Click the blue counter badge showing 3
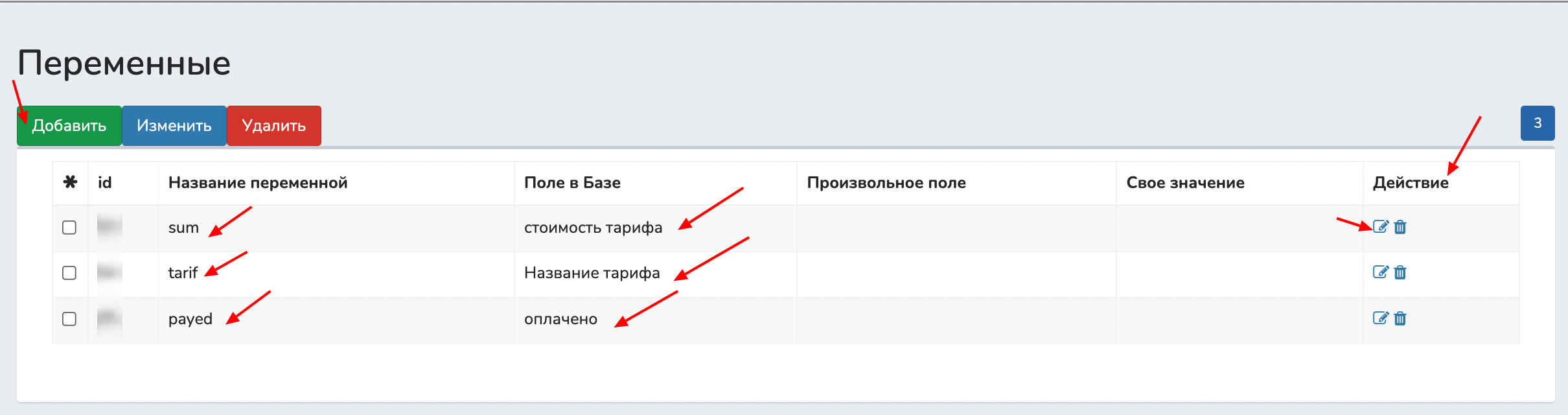1568x415 pixels. point(1537,123)
